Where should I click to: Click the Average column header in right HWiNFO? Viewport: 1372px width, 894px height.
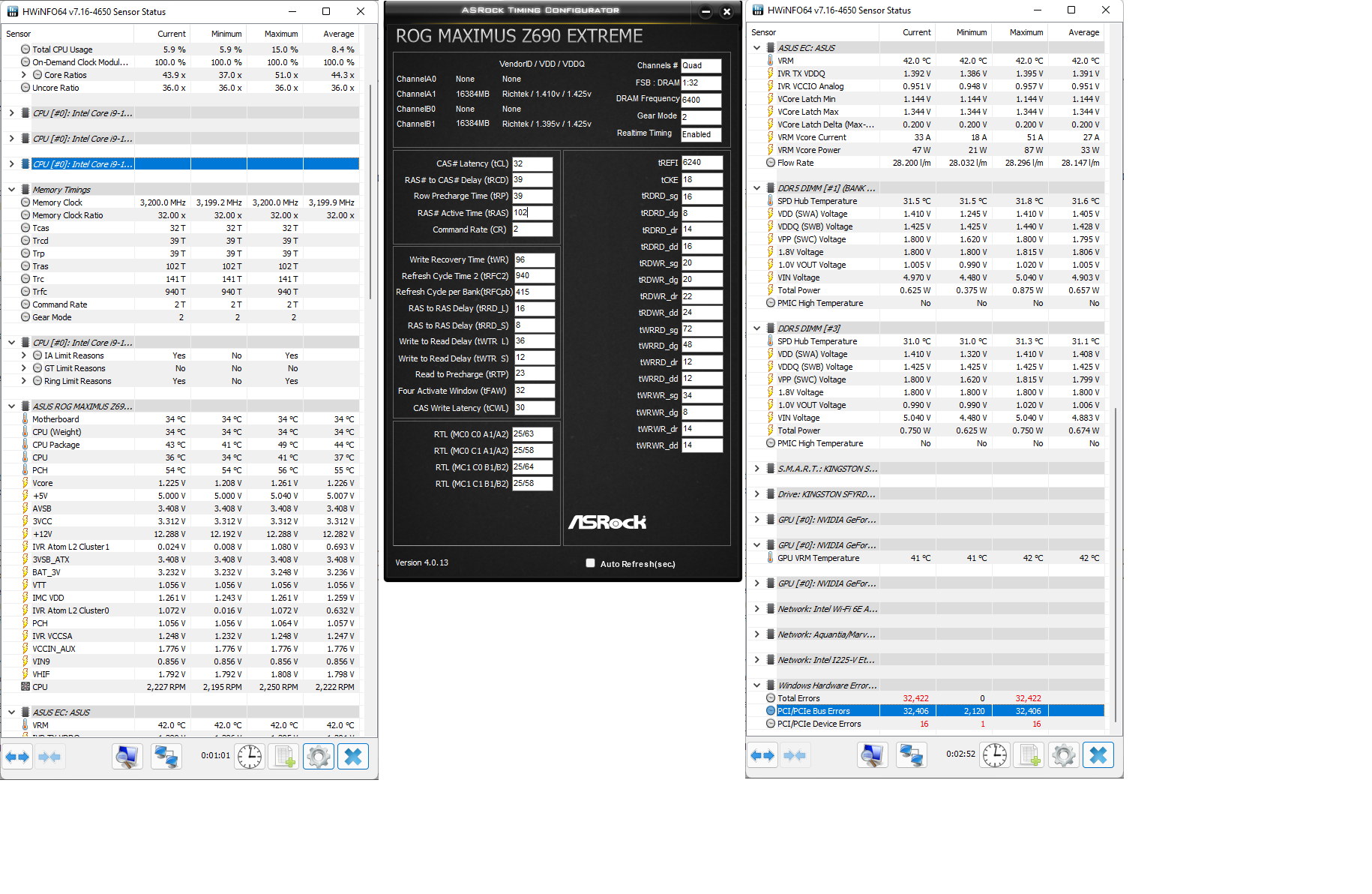point(1076,32)
